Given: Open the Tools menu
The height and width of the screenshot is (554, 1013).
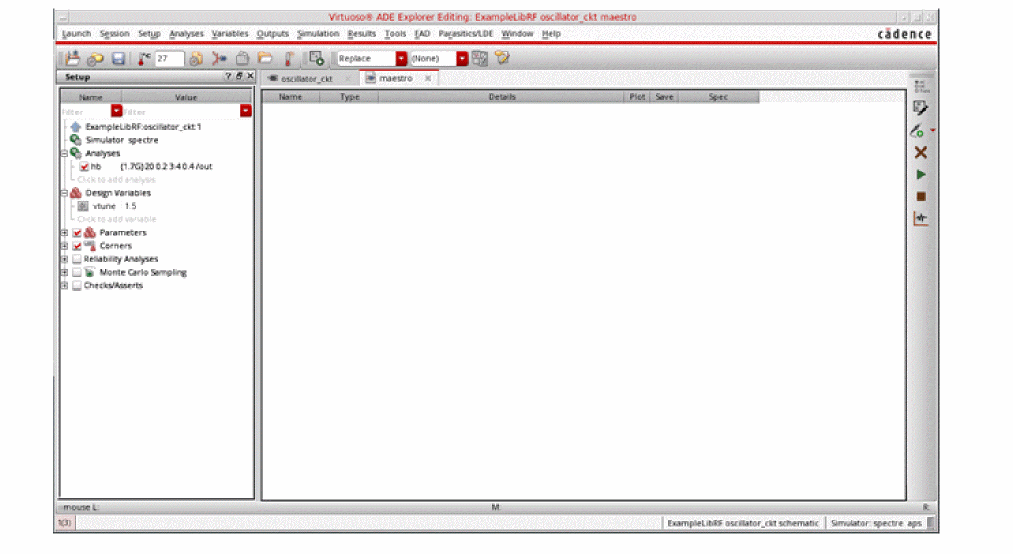Looking at the screenshot, I should 395,34.
